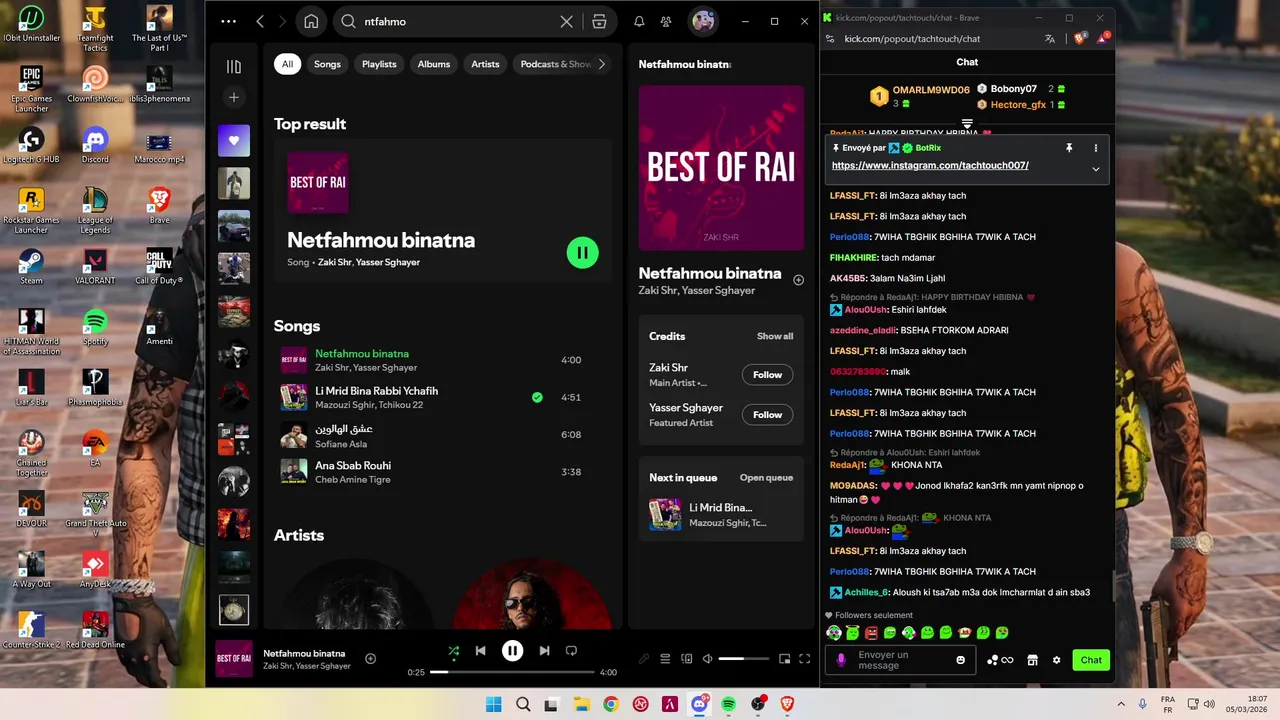The height and width of the screenshot is (720, 1280).
Task: Open GTA V desktop shortcut
Action: 95,514
